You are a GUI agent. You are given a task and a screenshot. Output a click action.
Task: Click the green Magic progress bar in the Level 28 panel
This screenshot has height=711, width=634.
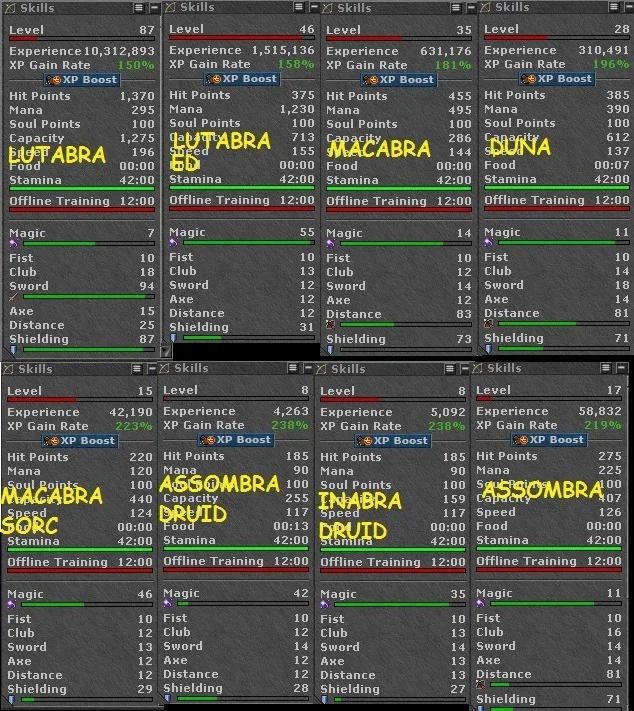pyautogui.click(x=564, y=243)
